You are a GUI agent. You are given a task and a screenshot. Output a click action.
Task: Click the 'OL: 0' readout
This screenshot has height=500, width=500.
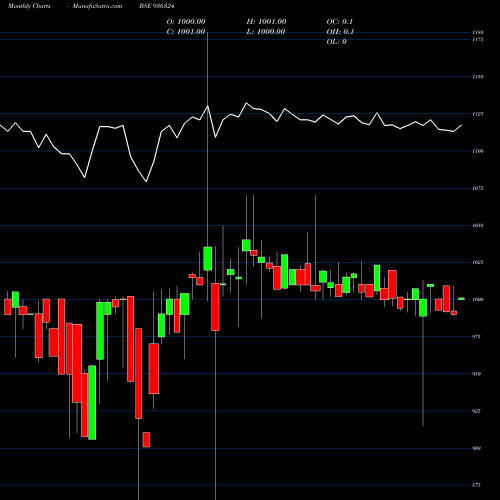pos(337,42)
